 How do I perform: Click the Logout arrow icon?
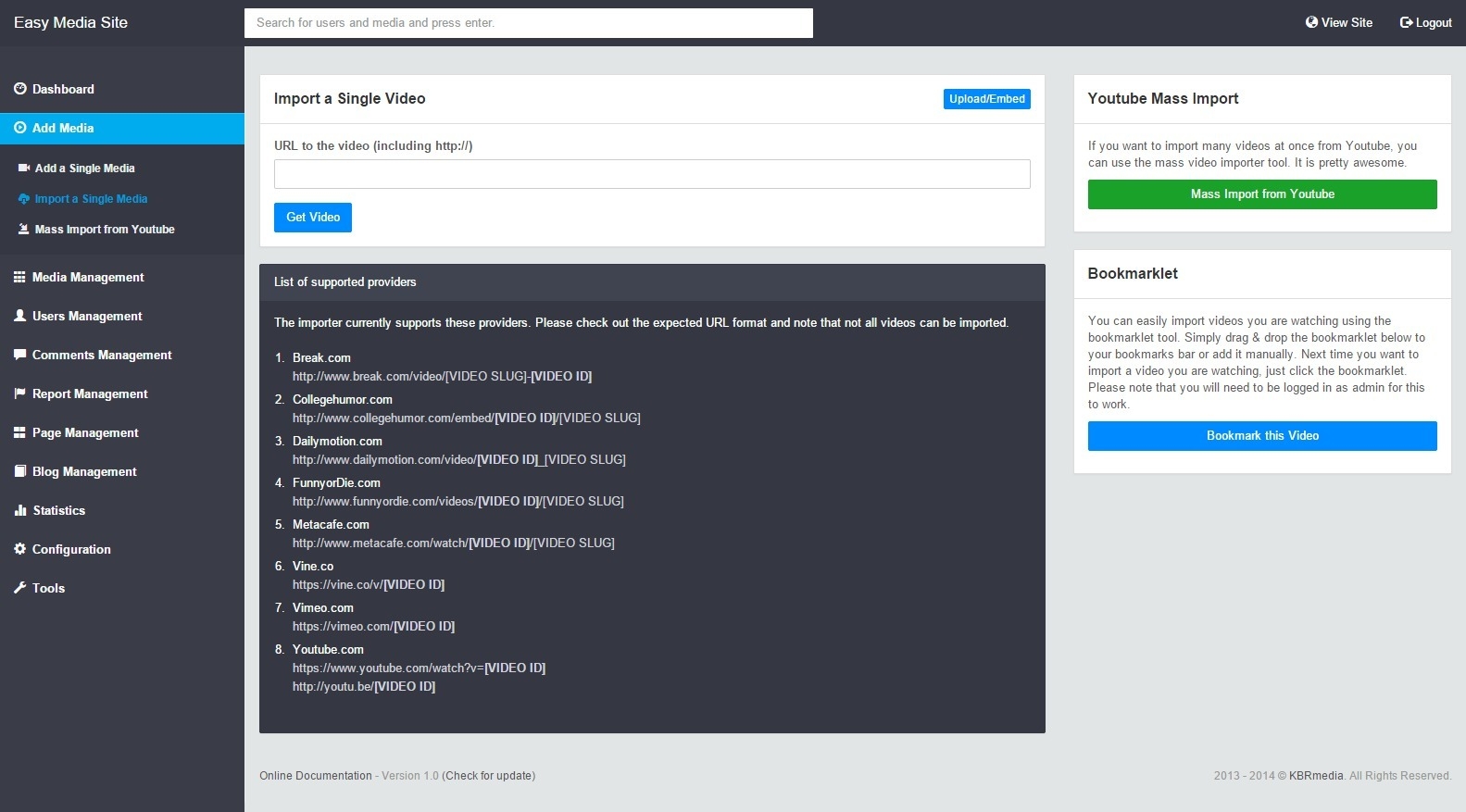coord(1406,22)
